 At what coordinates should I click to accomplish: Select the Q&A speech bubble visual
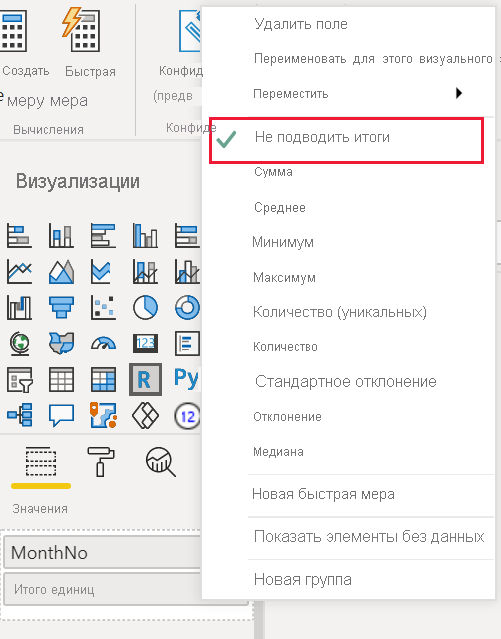(x=61, y=415)
